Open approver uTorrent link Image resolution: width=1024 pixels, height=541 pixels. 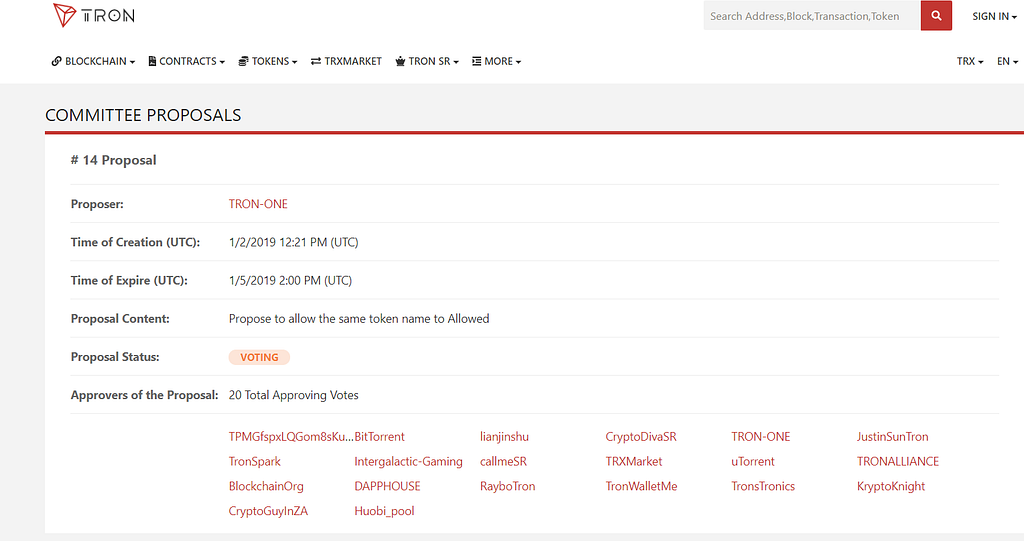pos(753,461)
